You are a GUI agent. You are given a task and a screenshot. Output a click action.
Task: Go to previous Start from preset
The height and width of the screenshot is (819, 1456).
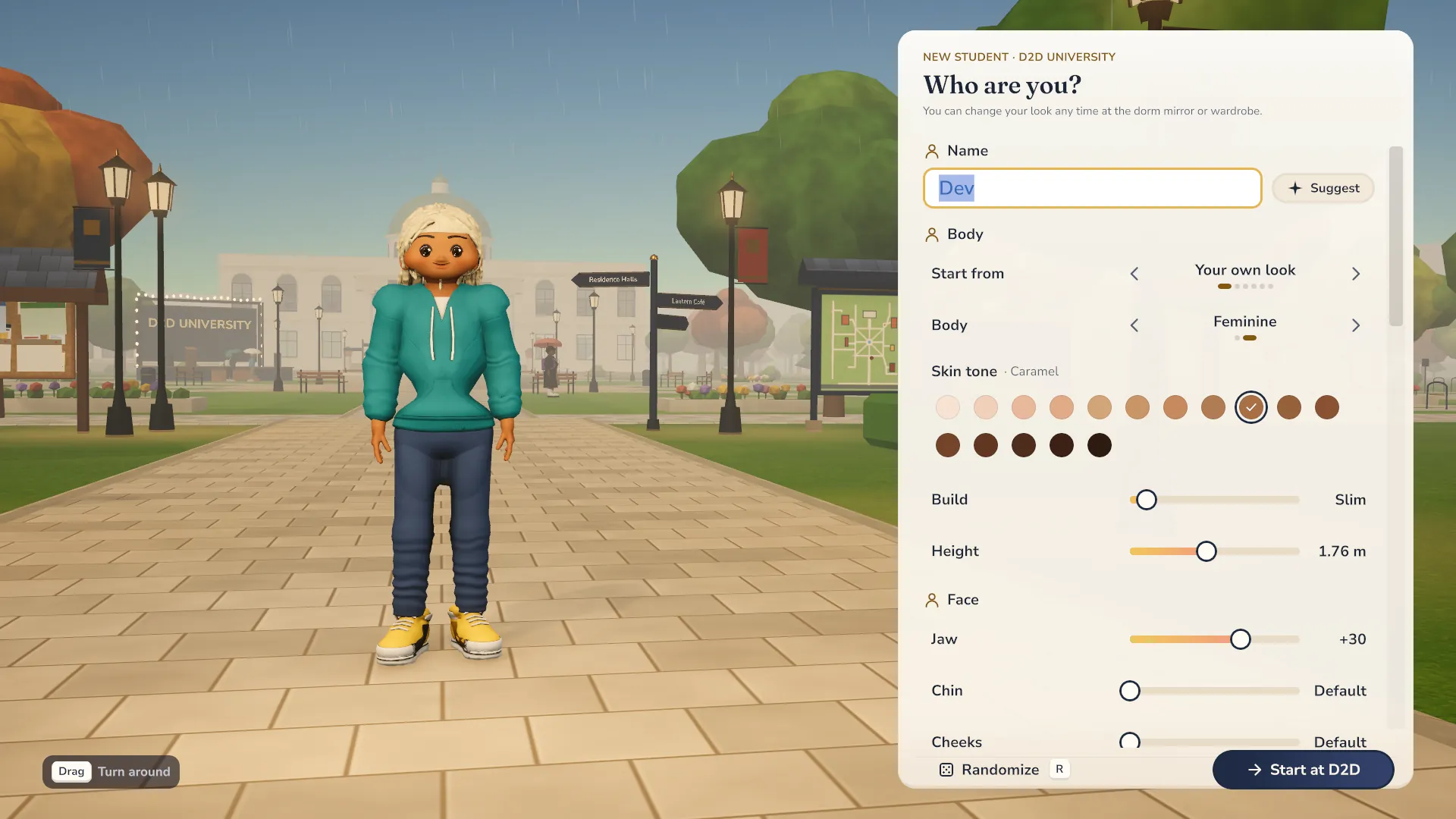(1134, 274)
